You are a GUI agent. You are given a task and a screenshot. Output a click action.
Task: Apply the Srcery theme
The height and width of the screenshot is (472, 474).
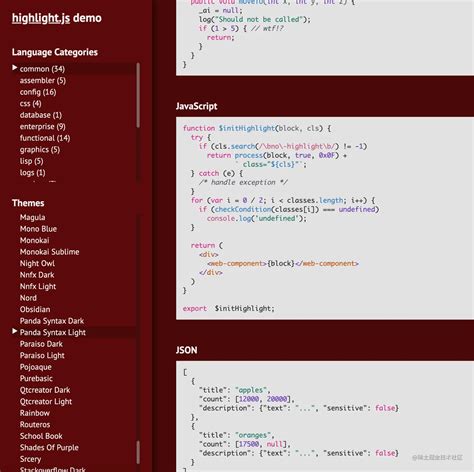pyautogui.click(x=30, y=459)
